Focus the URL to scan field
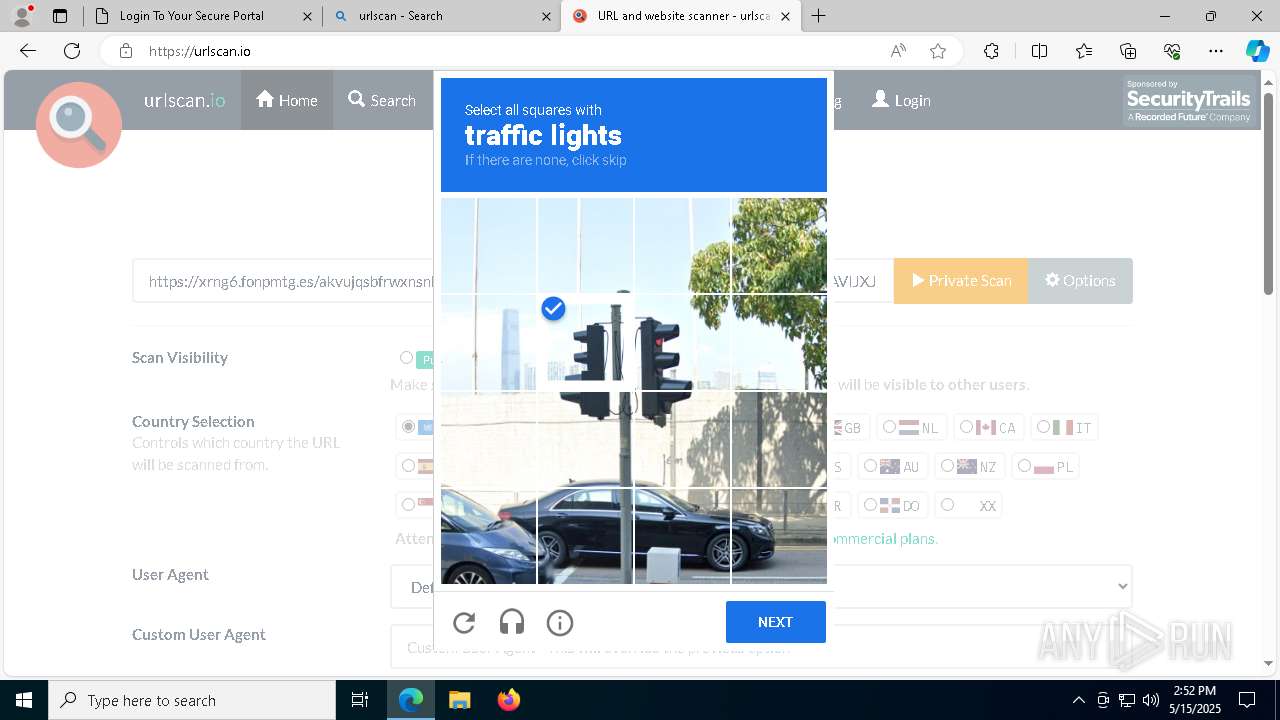The height and width of the screenshot is (720, 1280). click(513, 281)
